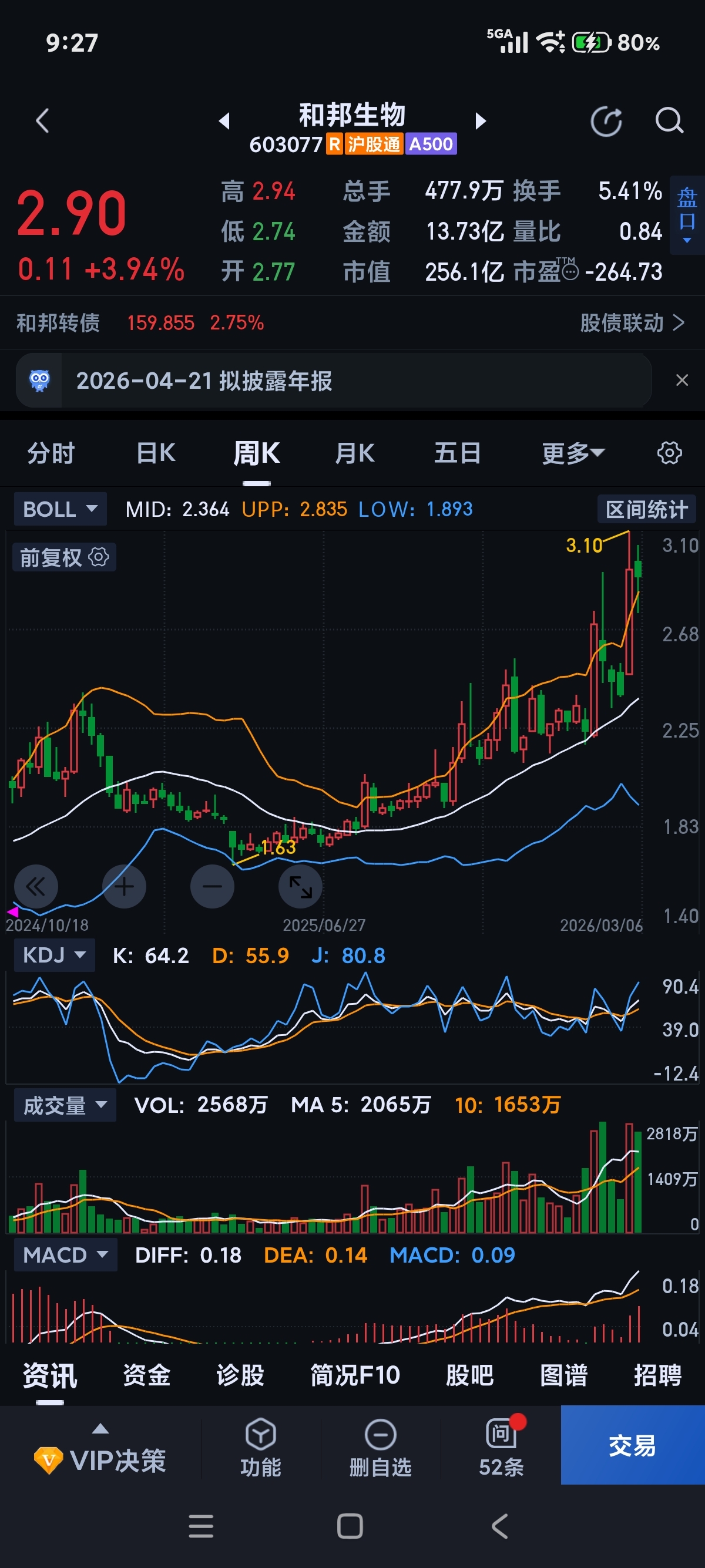Select the 诊股 tab
Image resolution: width=705 pixels, height=1568 pixels.
coord(240,1375)
